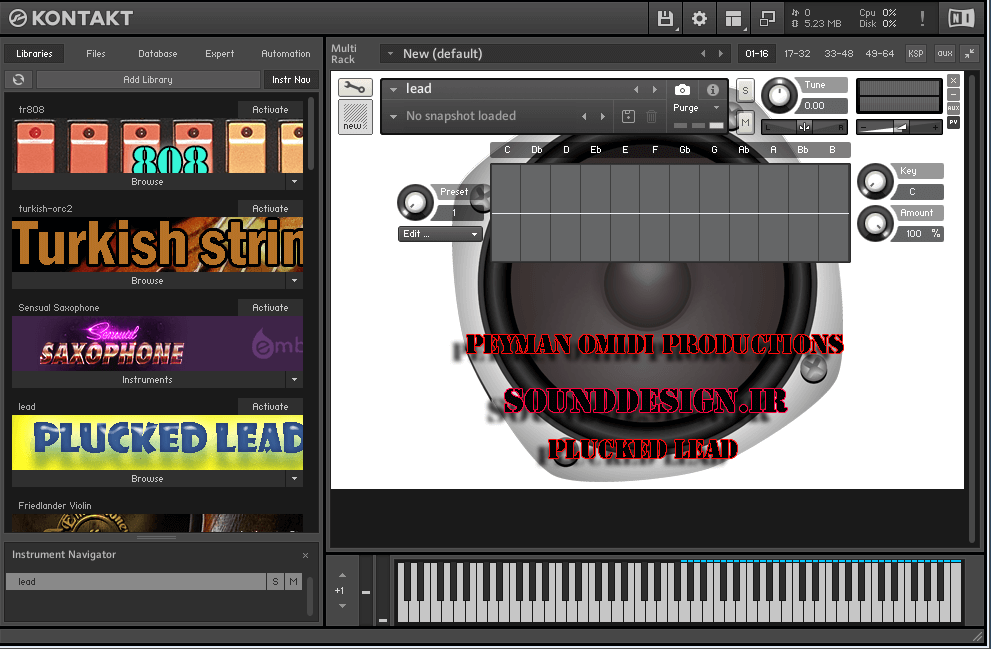This screenshot has width=991, height=649.
Task: Adjust the instrument pan slider
Action: [804, 127]
